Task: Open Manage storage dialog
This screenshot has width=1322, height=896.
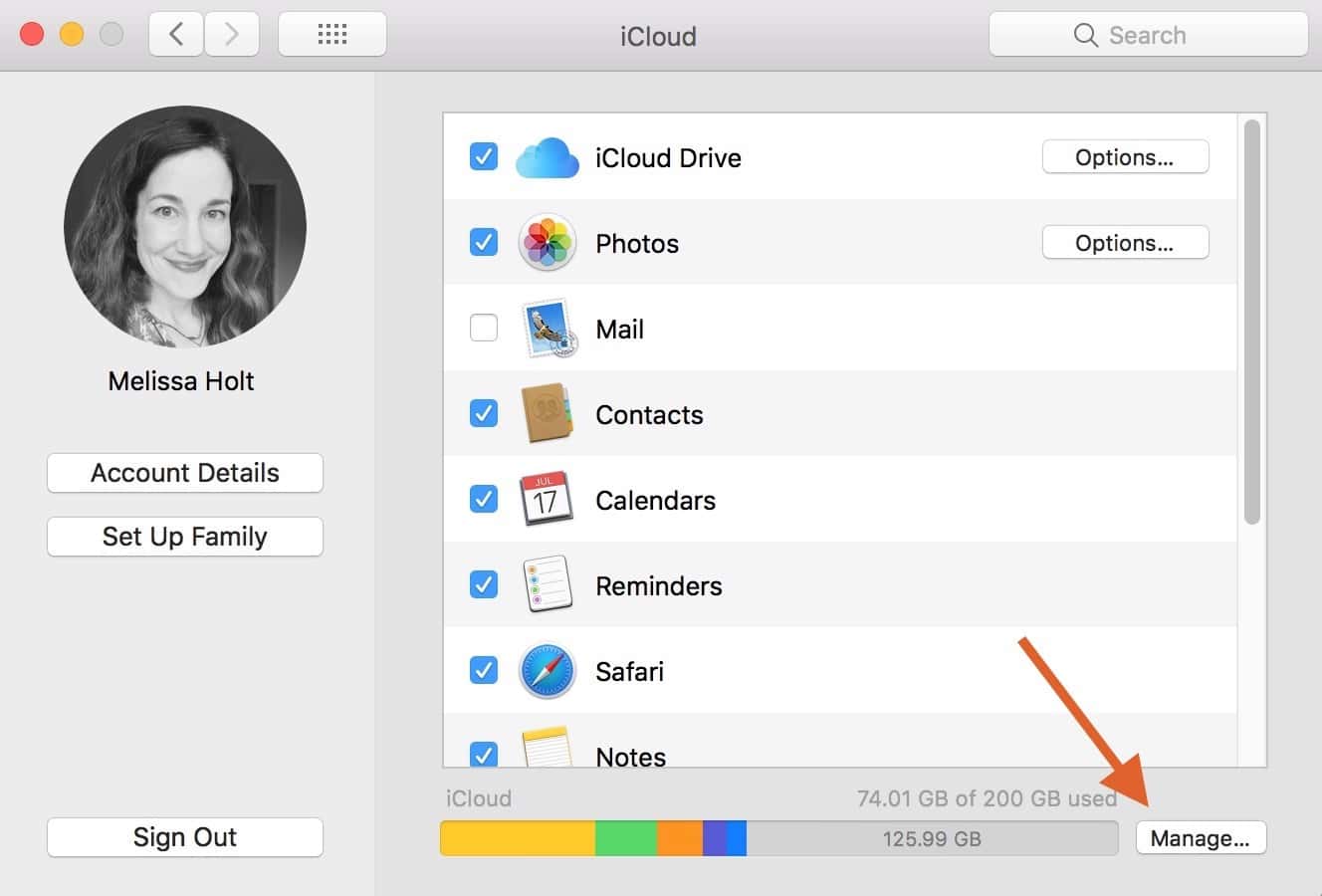Action: 1200,838
